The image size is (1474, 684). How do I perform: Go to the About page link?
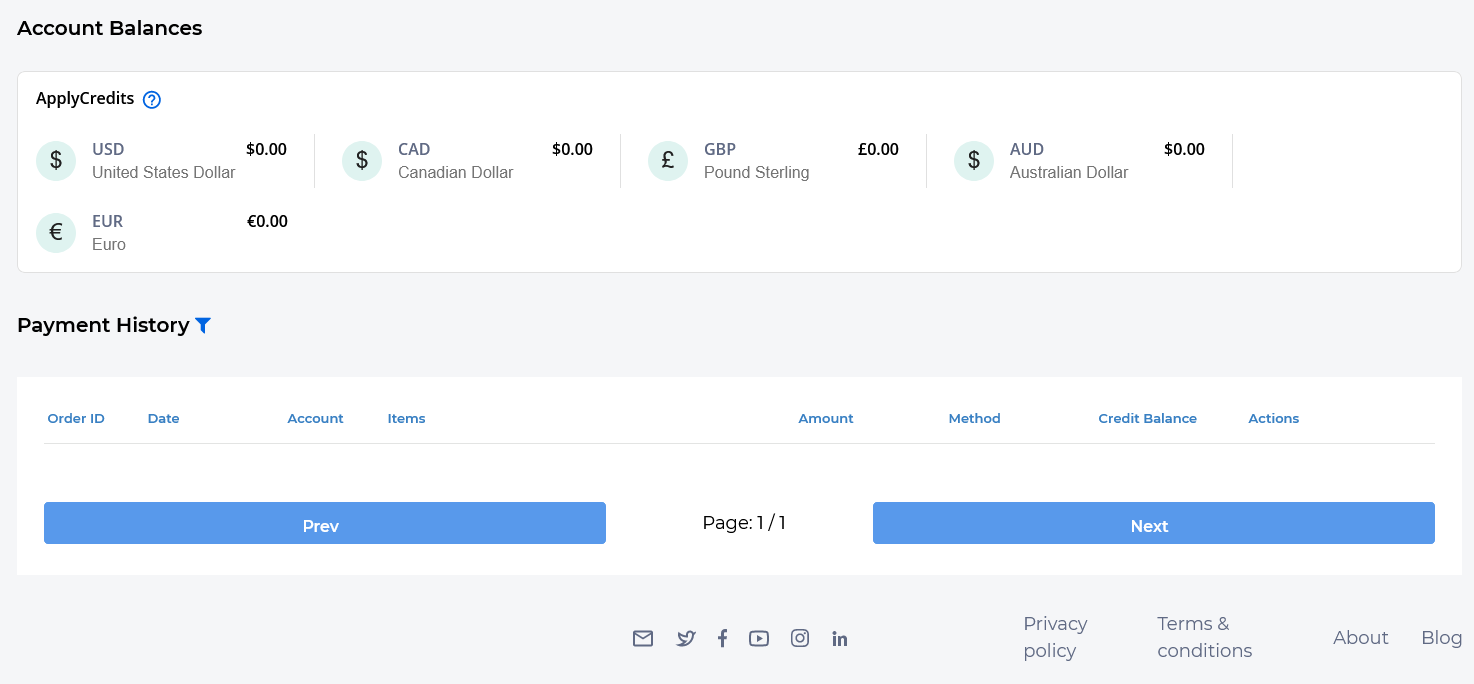point(1360,637)
